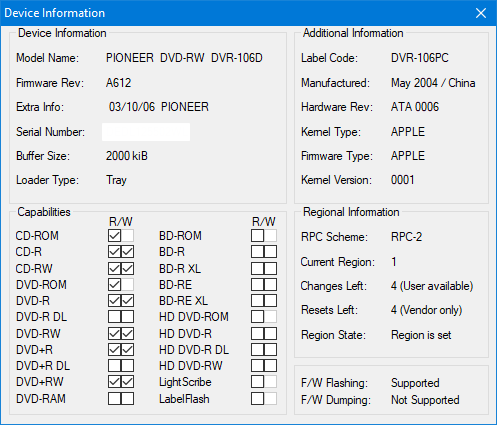Select the RPC Scheme value RPC-2

406,237
